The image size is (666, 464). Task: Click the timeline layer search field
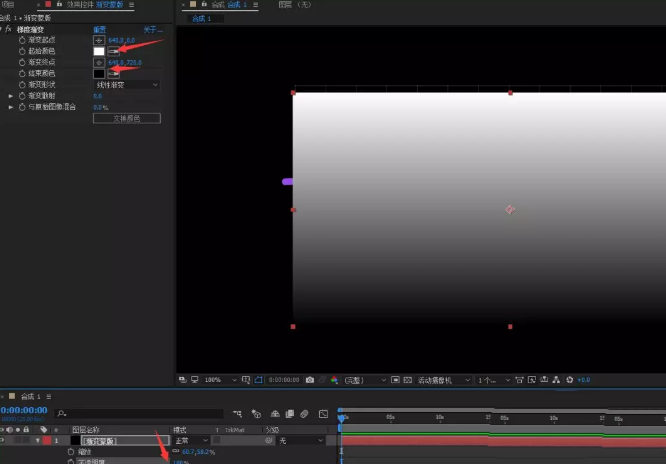[139, 413]
